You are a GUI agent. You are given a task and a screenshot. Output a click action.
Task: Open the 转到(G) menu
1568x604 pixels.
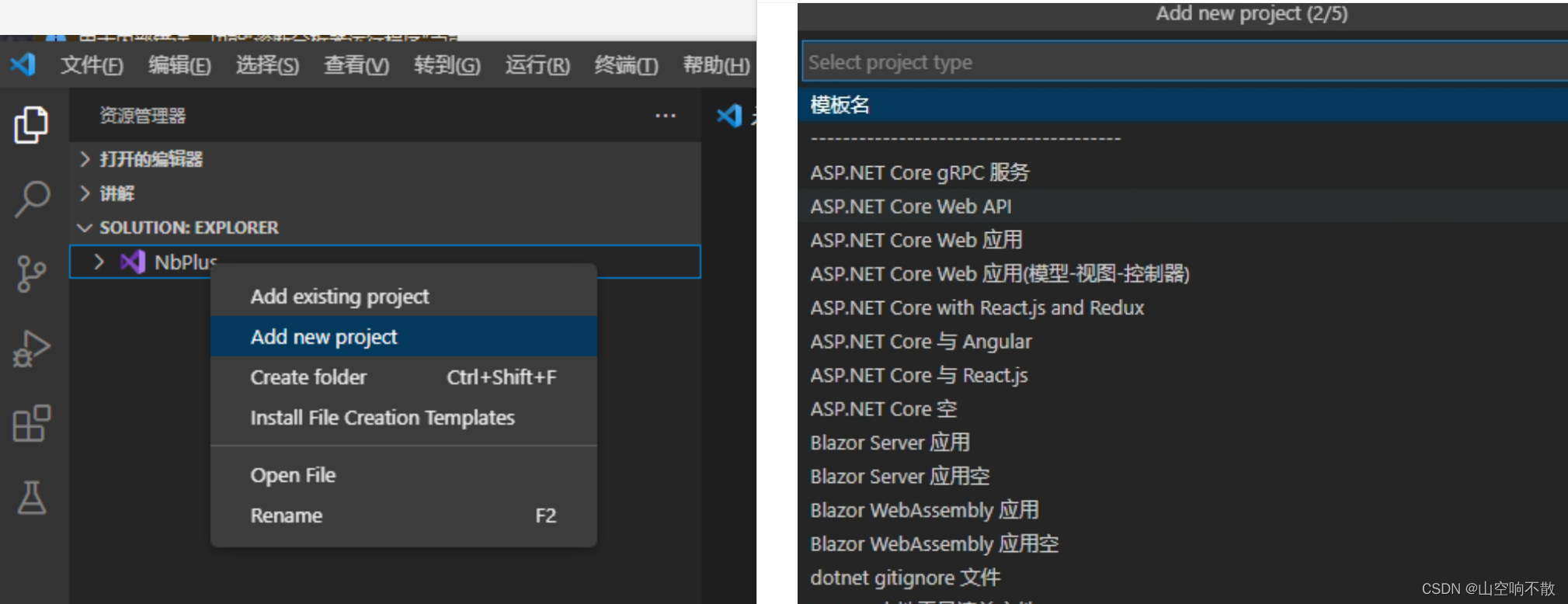[x=447, y=65]
